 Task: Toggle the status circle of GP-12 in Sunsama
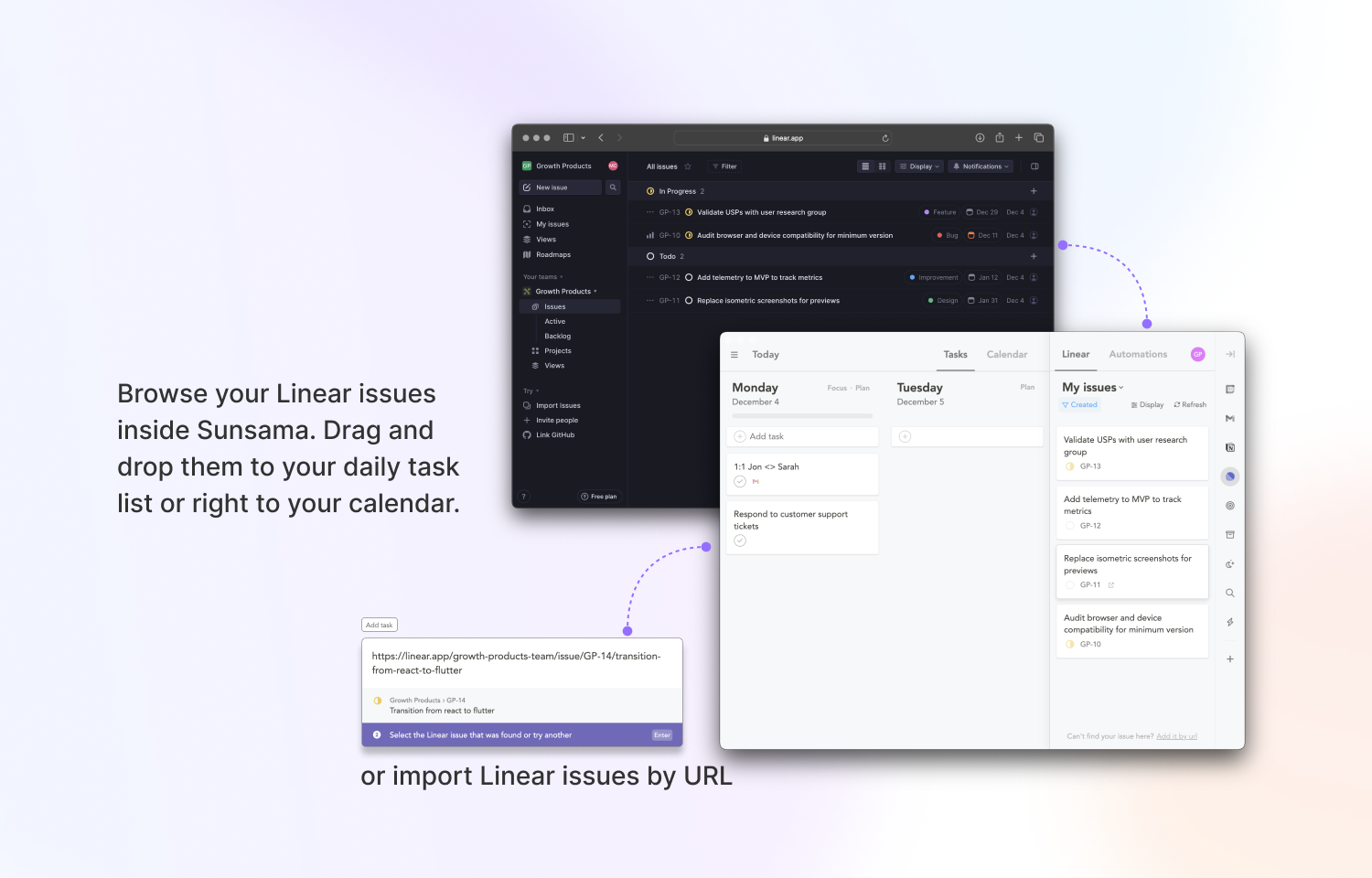[x=1070, y=526]
